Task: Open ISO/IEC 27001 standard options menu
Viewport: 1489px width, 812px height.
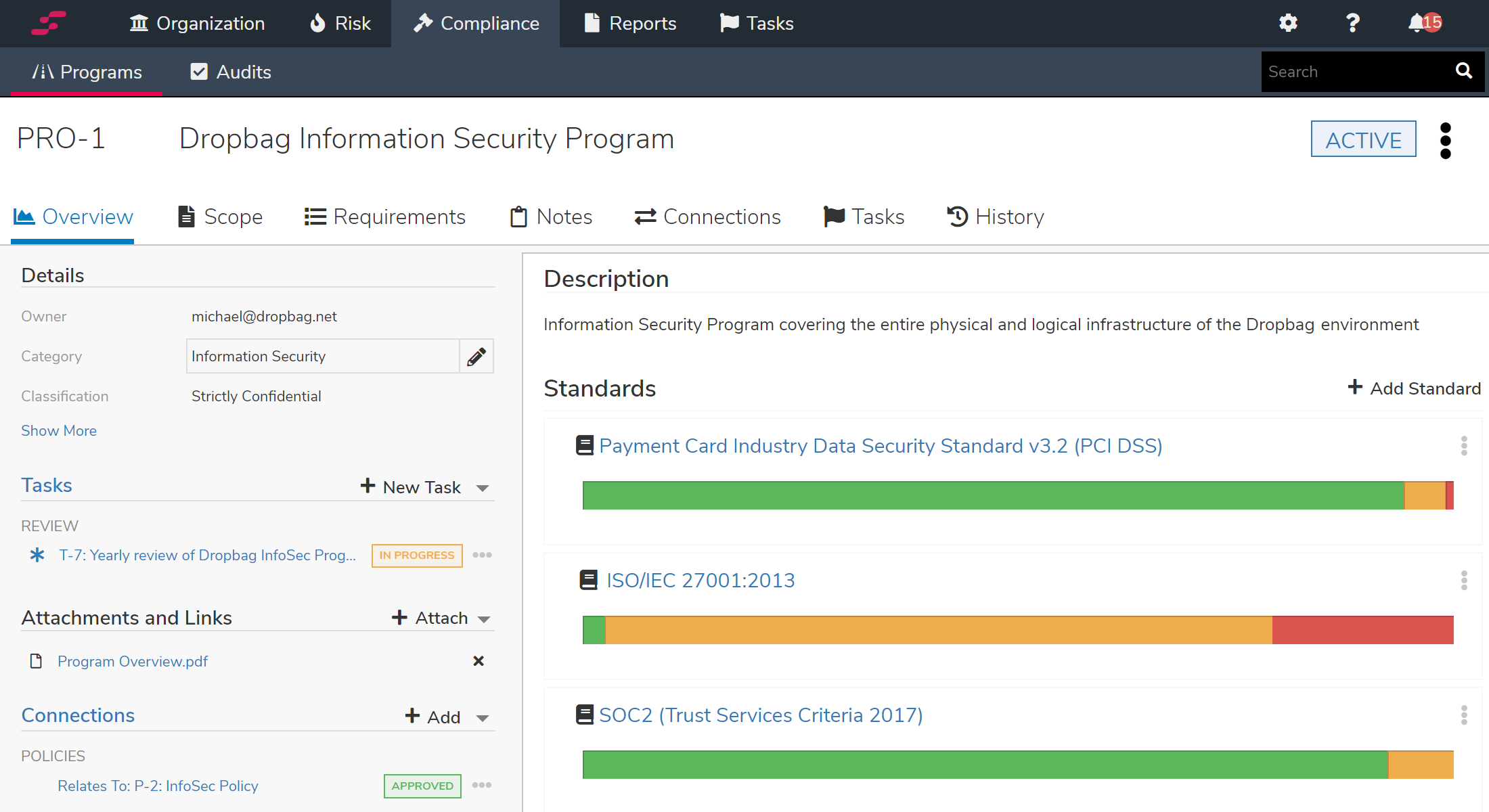Action: pyautogui.click(x=1464, y=581)
